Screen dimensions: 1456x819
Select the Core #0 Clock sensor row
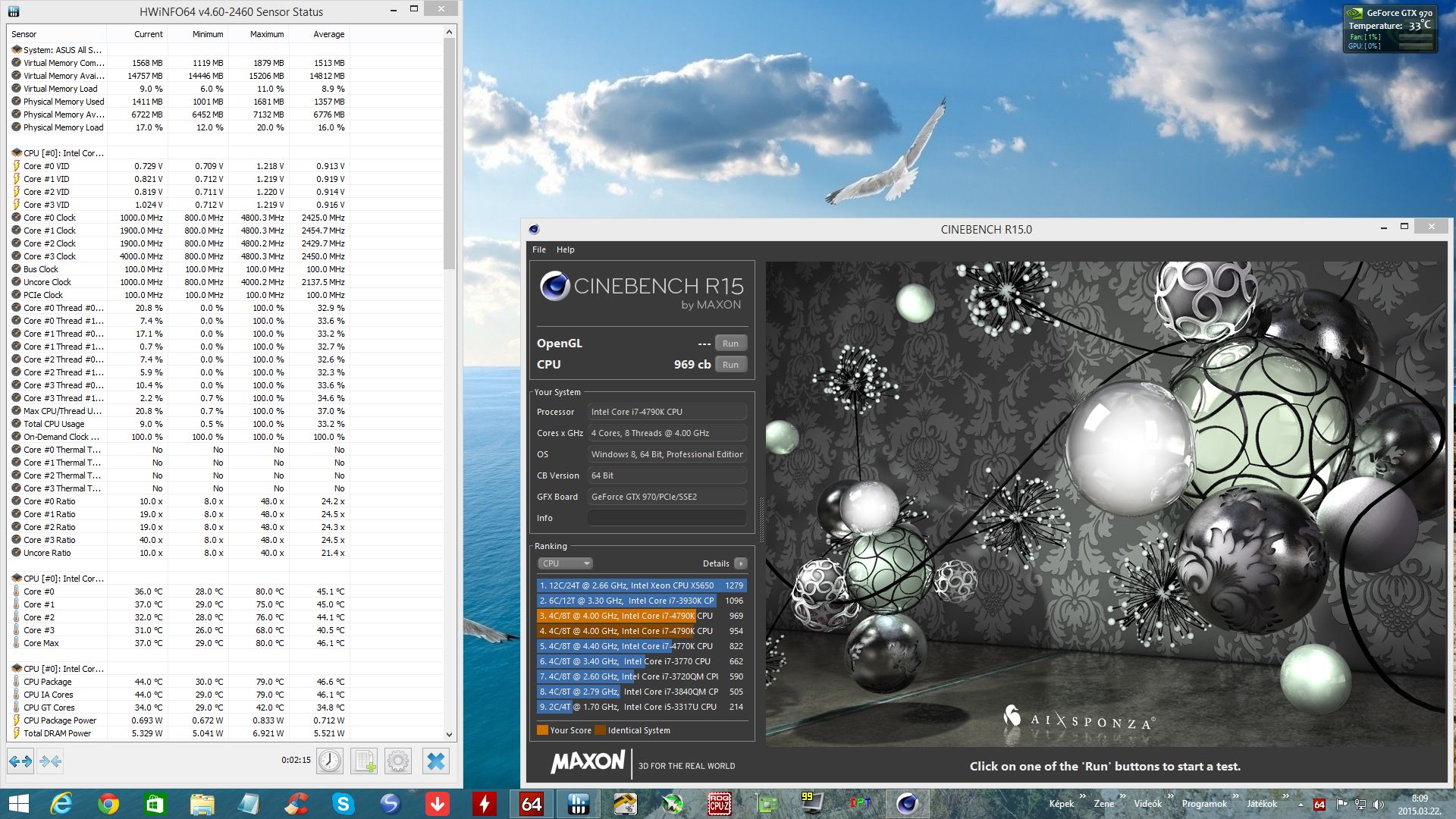click(x=225, y=218)
